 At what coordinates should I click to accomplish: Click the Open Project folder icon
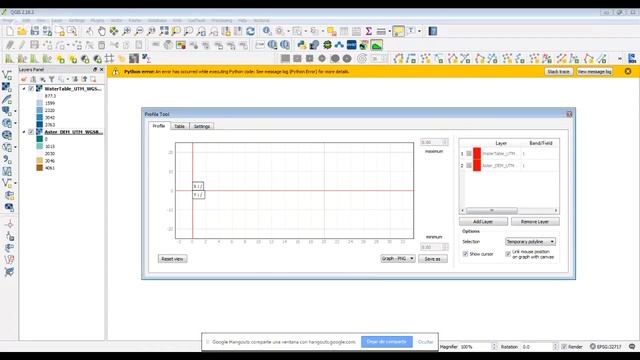pyautogui.click(x=22, y=31)
